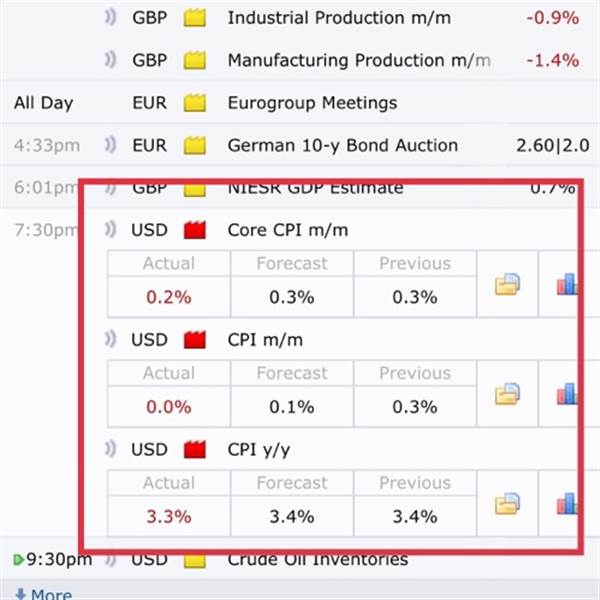Click red impact icon beside CPI y/y
The width and height of the screenshot is (600, 600).
194,450
